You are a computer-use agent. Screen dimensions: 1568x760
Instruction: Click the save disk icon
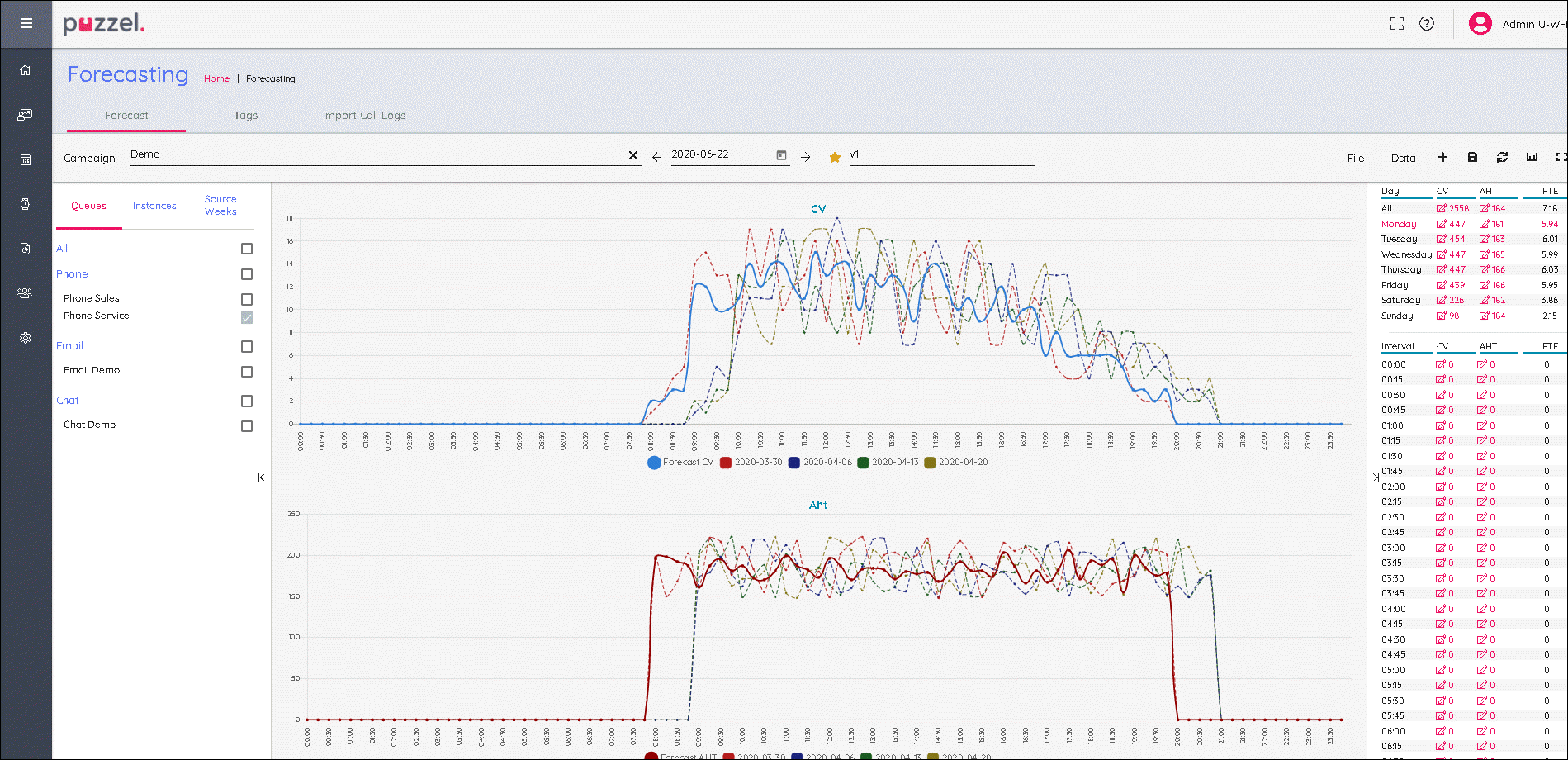click(1472, 157)
